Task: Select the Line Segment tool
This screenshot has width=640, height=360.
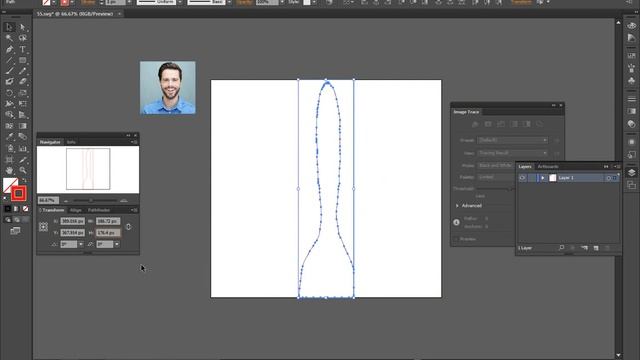Action: pyautogui.click(x=9, y=60)
